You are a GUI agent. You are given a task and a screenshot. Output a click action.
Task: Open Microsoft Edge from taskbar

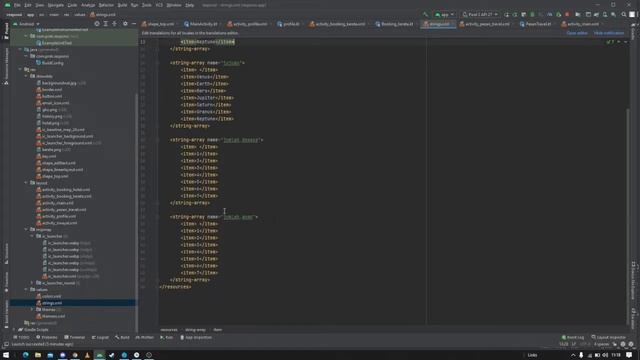click(x=25, y=355)
